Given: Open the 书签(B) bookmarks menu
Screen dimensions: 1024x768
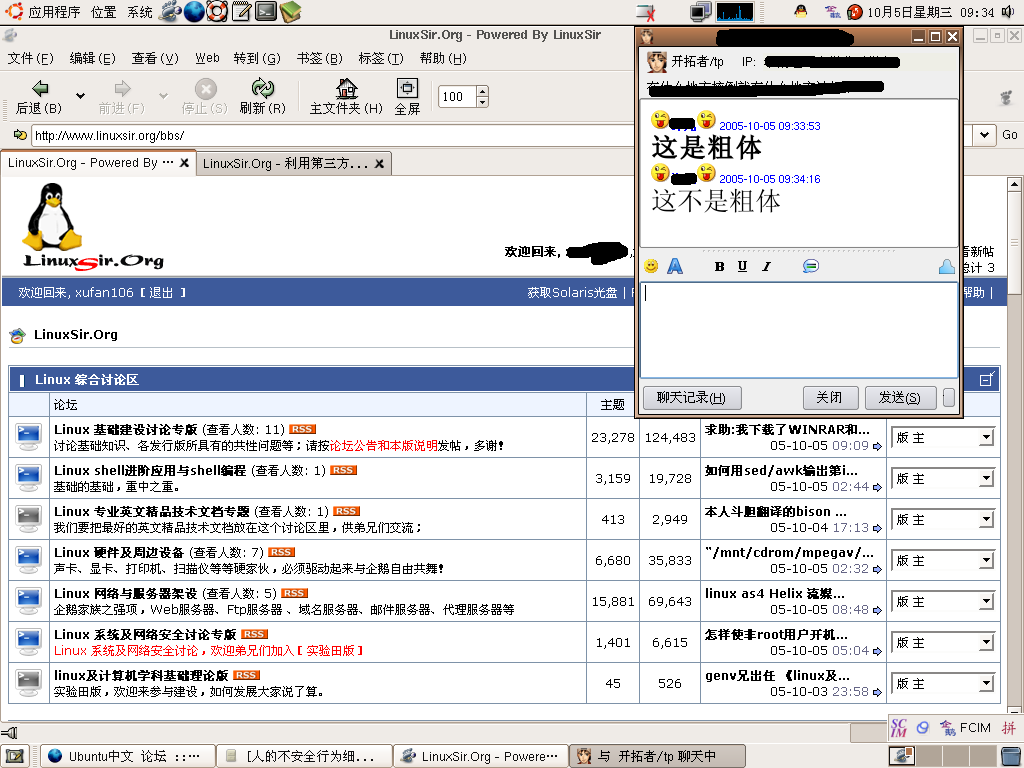Looking at the screenshot, I should coord(319,59).
